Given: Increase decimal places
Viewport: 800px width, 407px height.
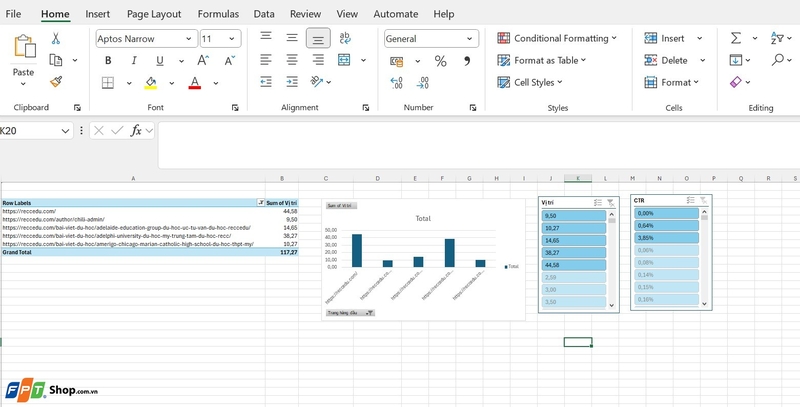Looking at the screenshot, I should pyautogui.click(x=396, y=83).
